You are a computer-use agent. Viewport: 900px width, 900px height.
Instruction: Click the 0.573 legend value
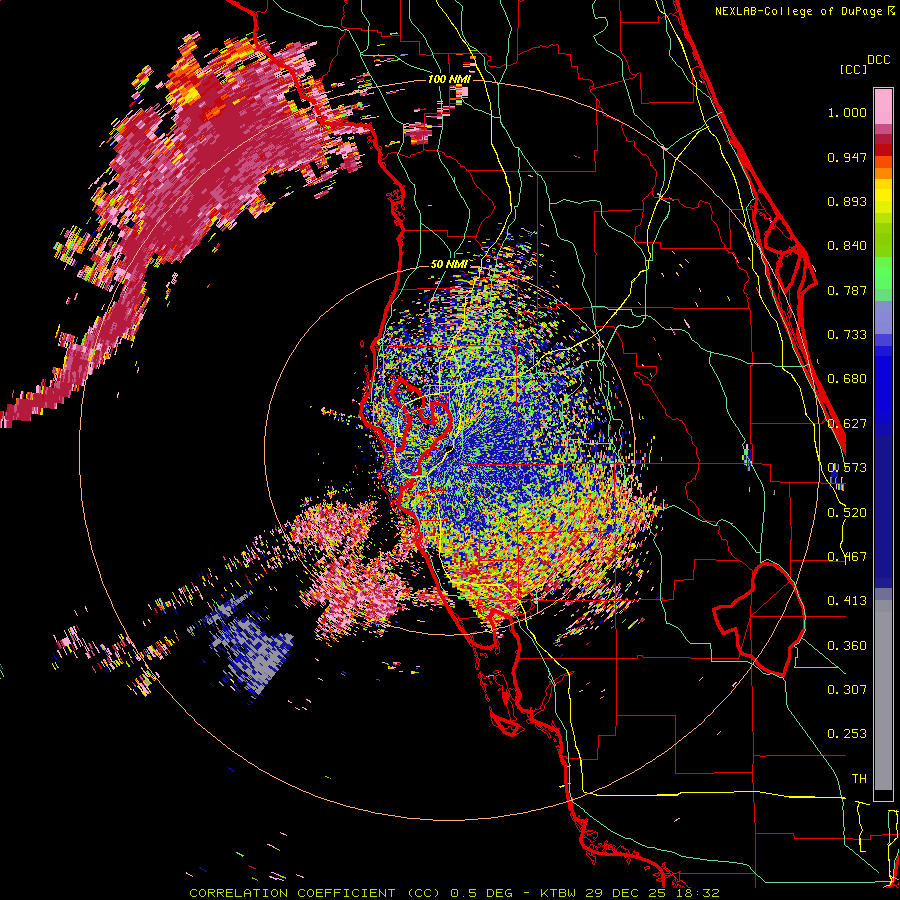847,468
